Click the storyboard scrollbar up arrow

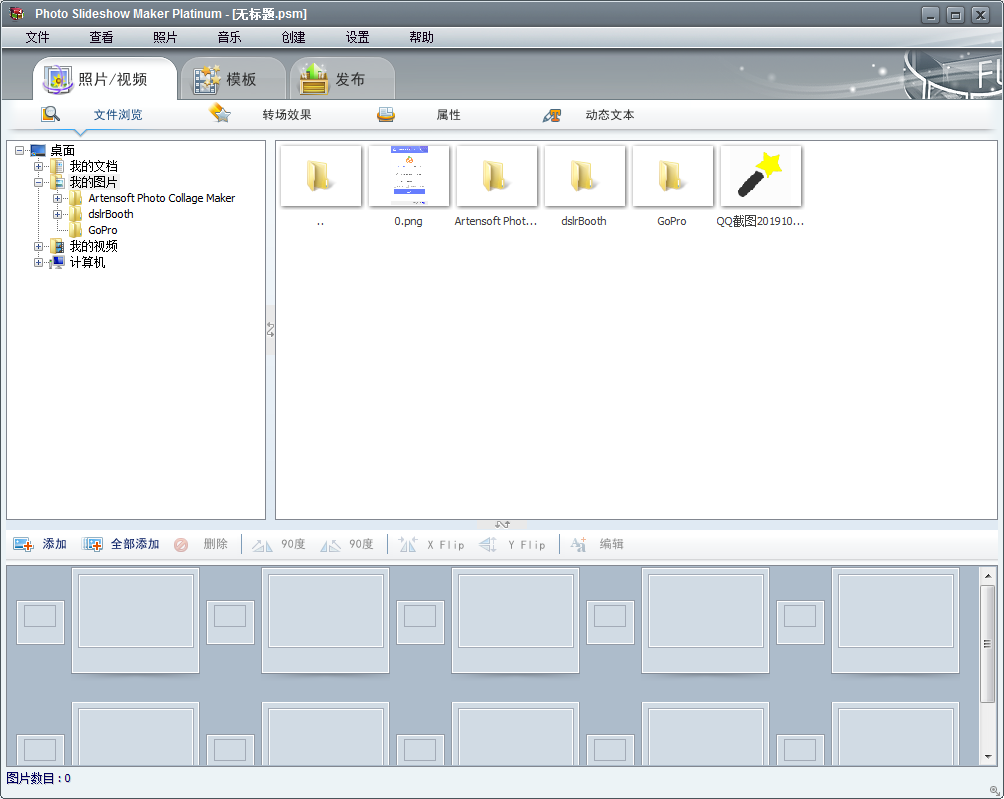(987, 576)
